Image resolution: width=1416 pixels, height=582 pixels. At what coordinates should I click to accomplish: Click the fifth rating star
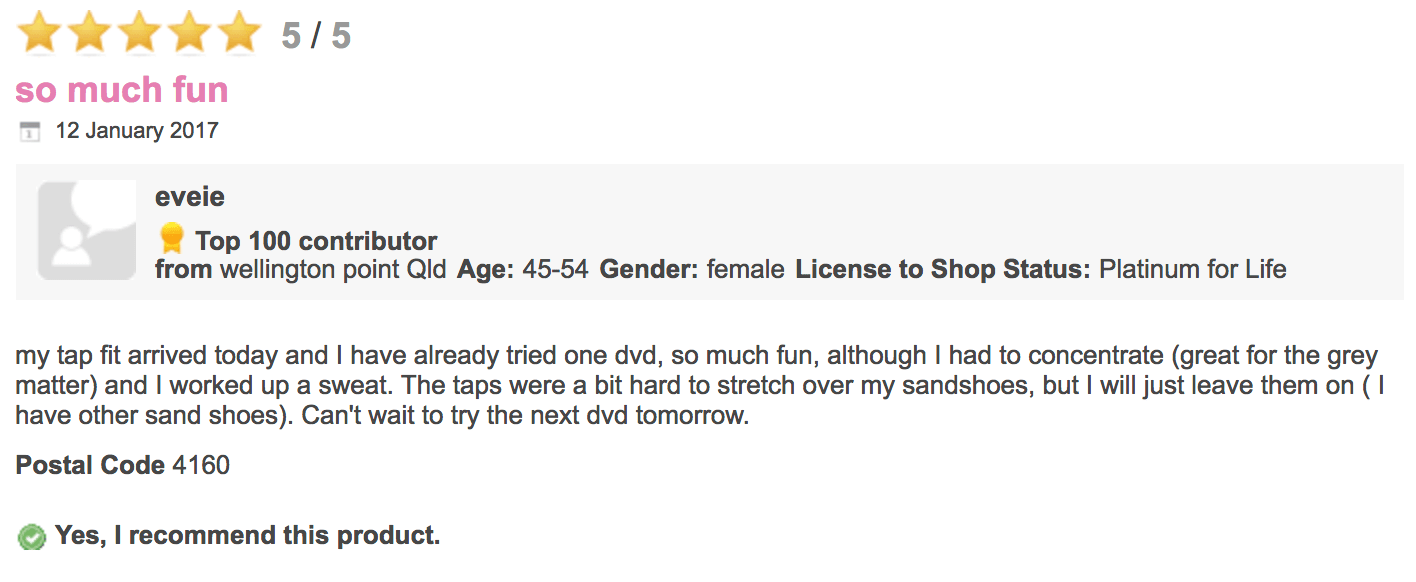[x=240, y=33]
